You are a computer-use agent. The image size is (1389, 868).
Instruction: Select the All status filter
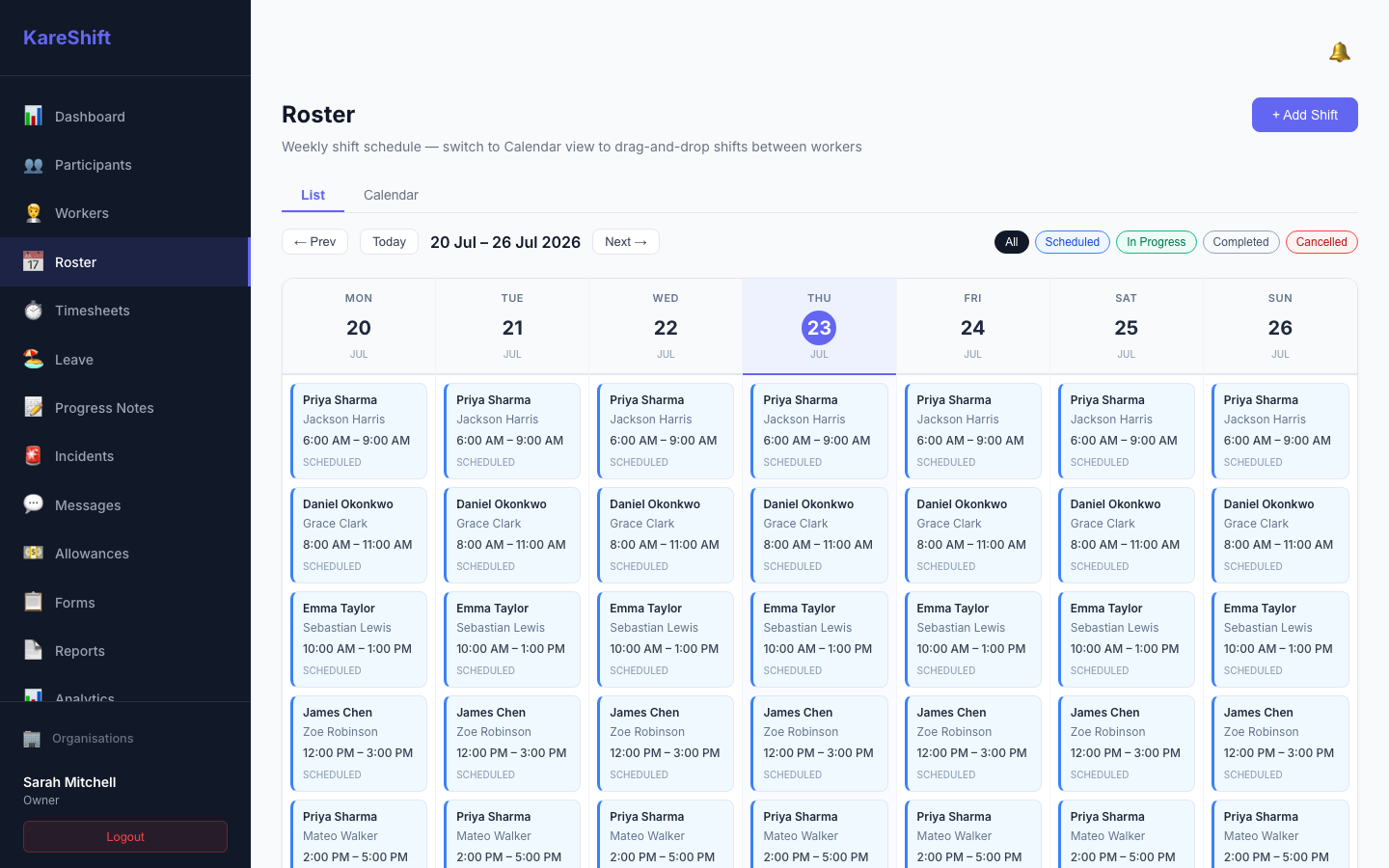pos(1011,242)
